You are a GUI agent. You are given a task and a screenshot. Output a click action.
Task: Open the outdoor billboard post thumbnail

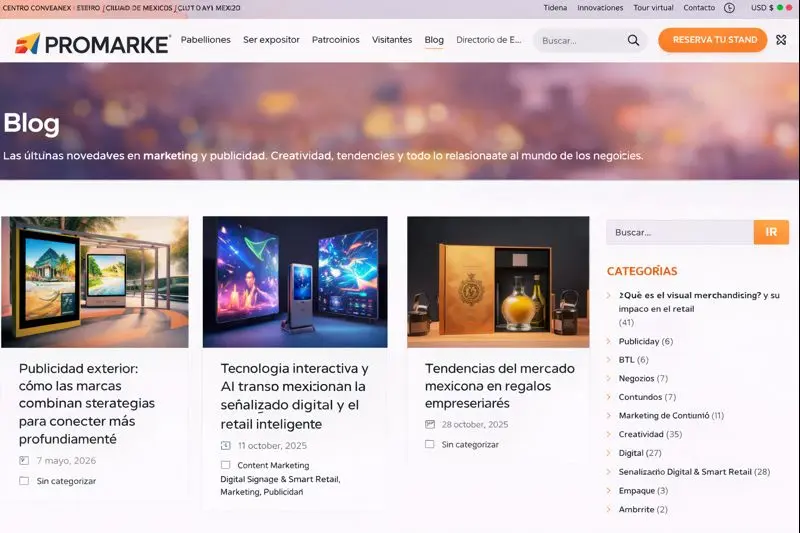tap(95, 282)
